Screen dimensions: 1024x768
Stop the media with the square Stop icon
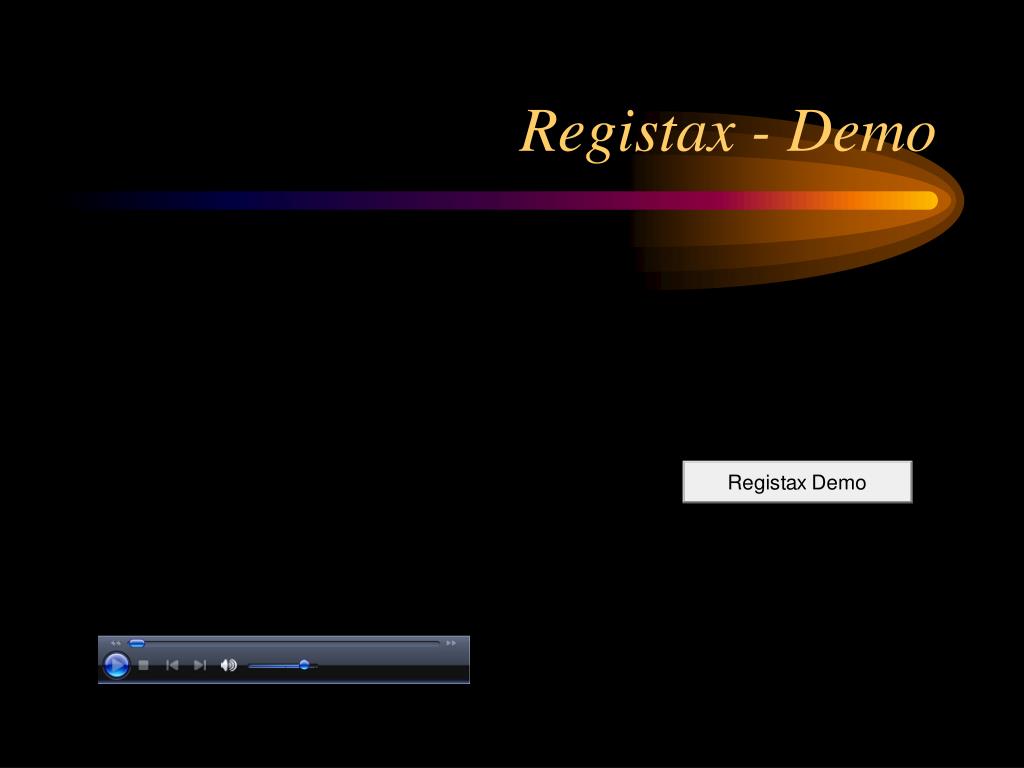point(144,665)
